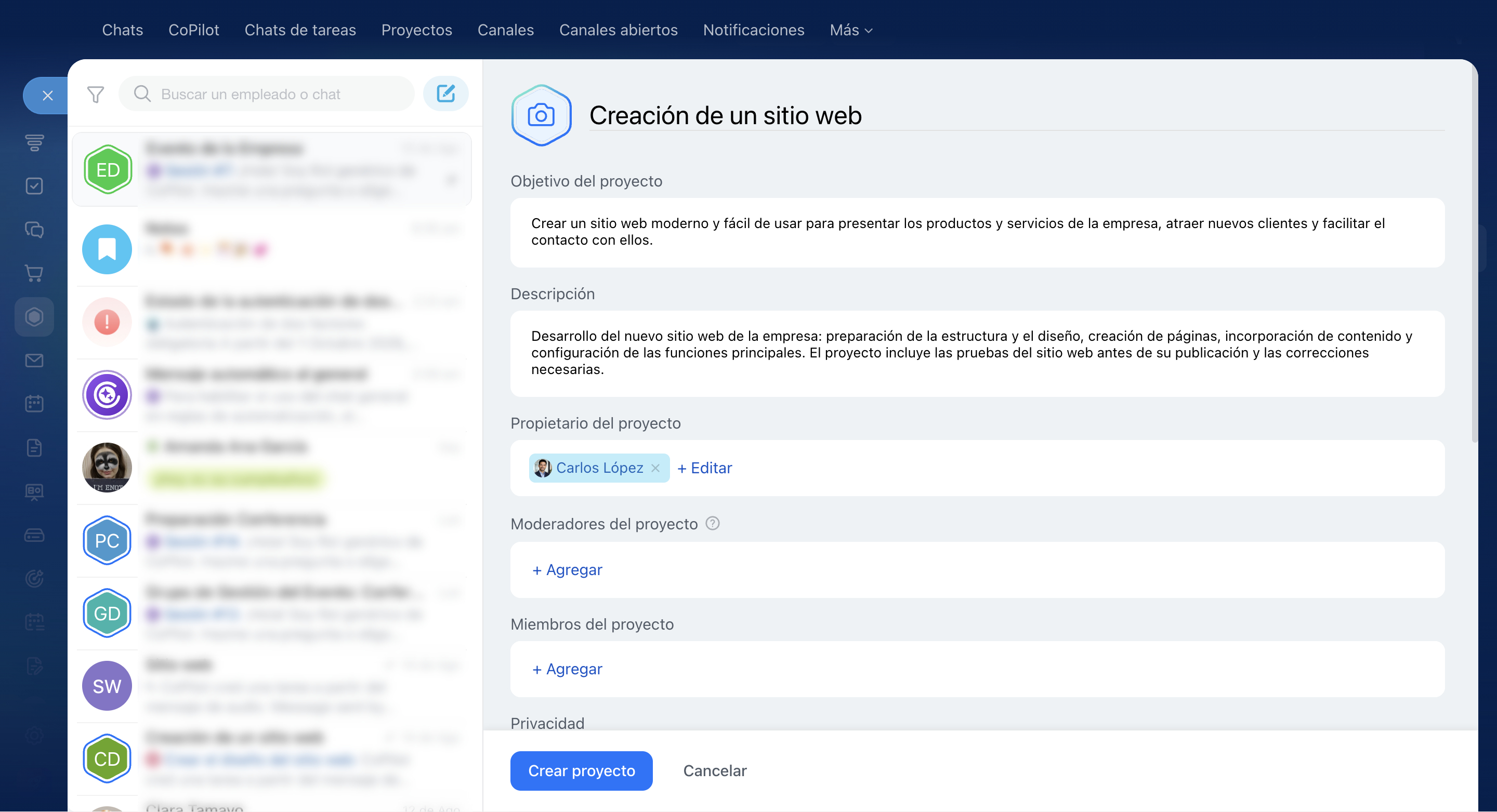
Task: Go to the Proyectos tab
Action: click(x=417, y=30)
